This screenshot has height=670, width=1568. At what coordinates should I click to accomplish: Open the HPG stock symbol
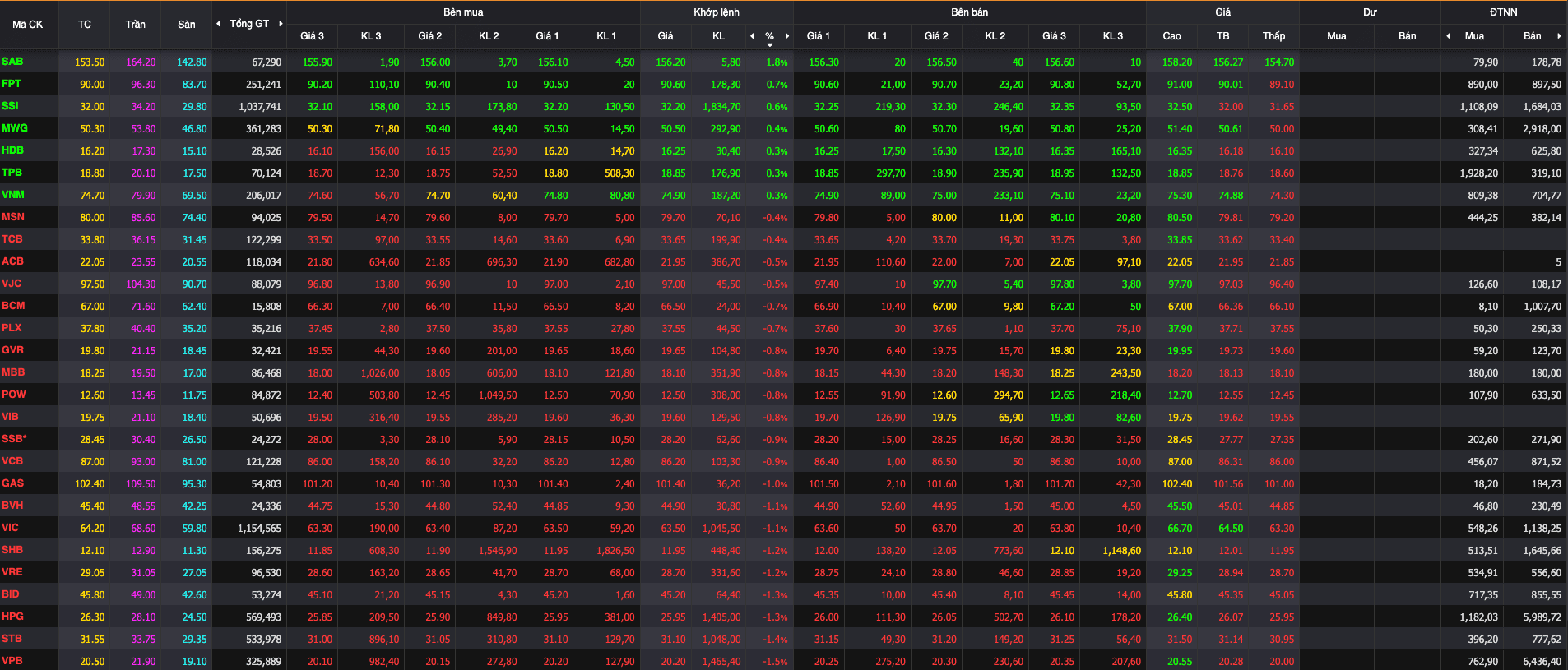(13, 617)
